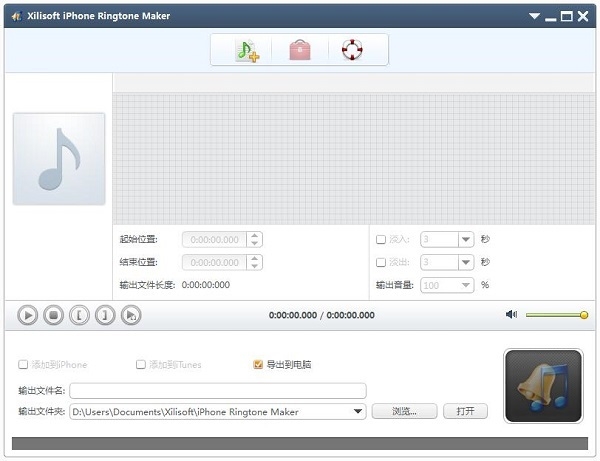The width and height of the screenshot is (600, 461).
Task: Click the gray progress bar at the bottom
Action: [300, 443]
